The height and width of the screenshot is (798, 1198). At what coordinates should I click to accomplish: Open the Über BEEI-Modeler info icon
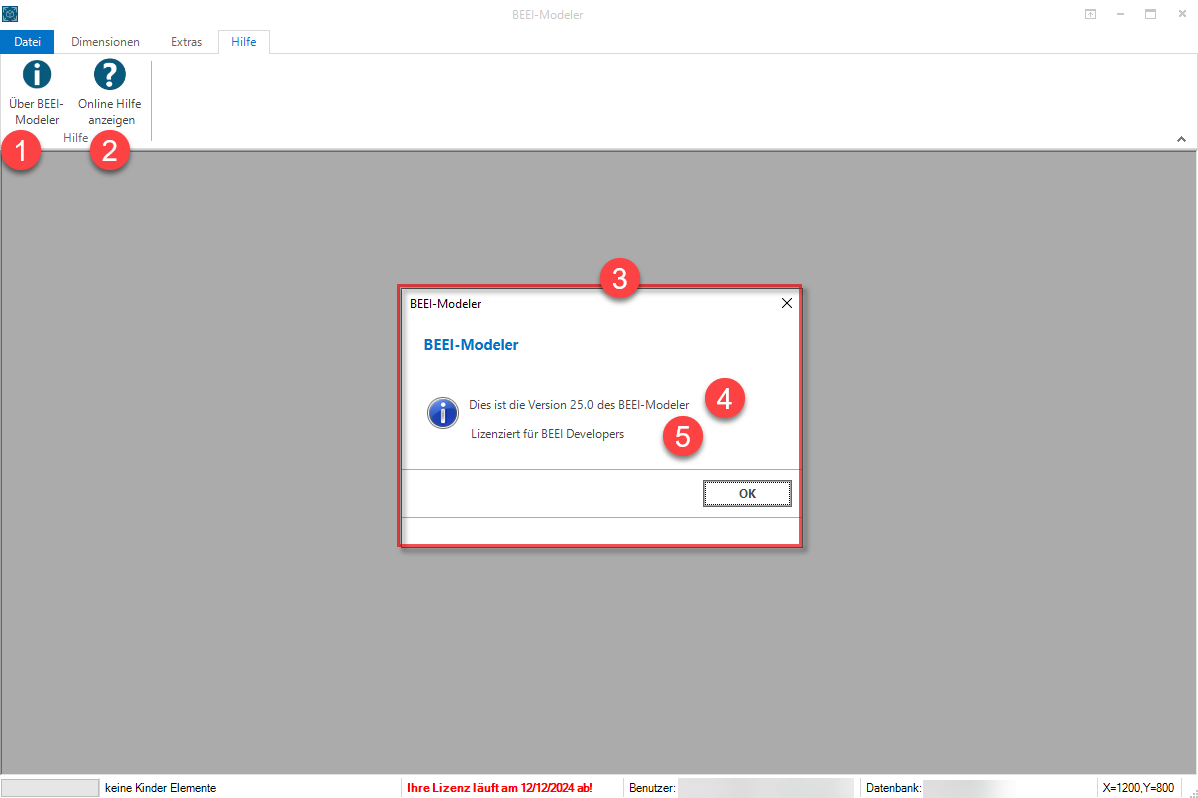(x=37, y=75)
